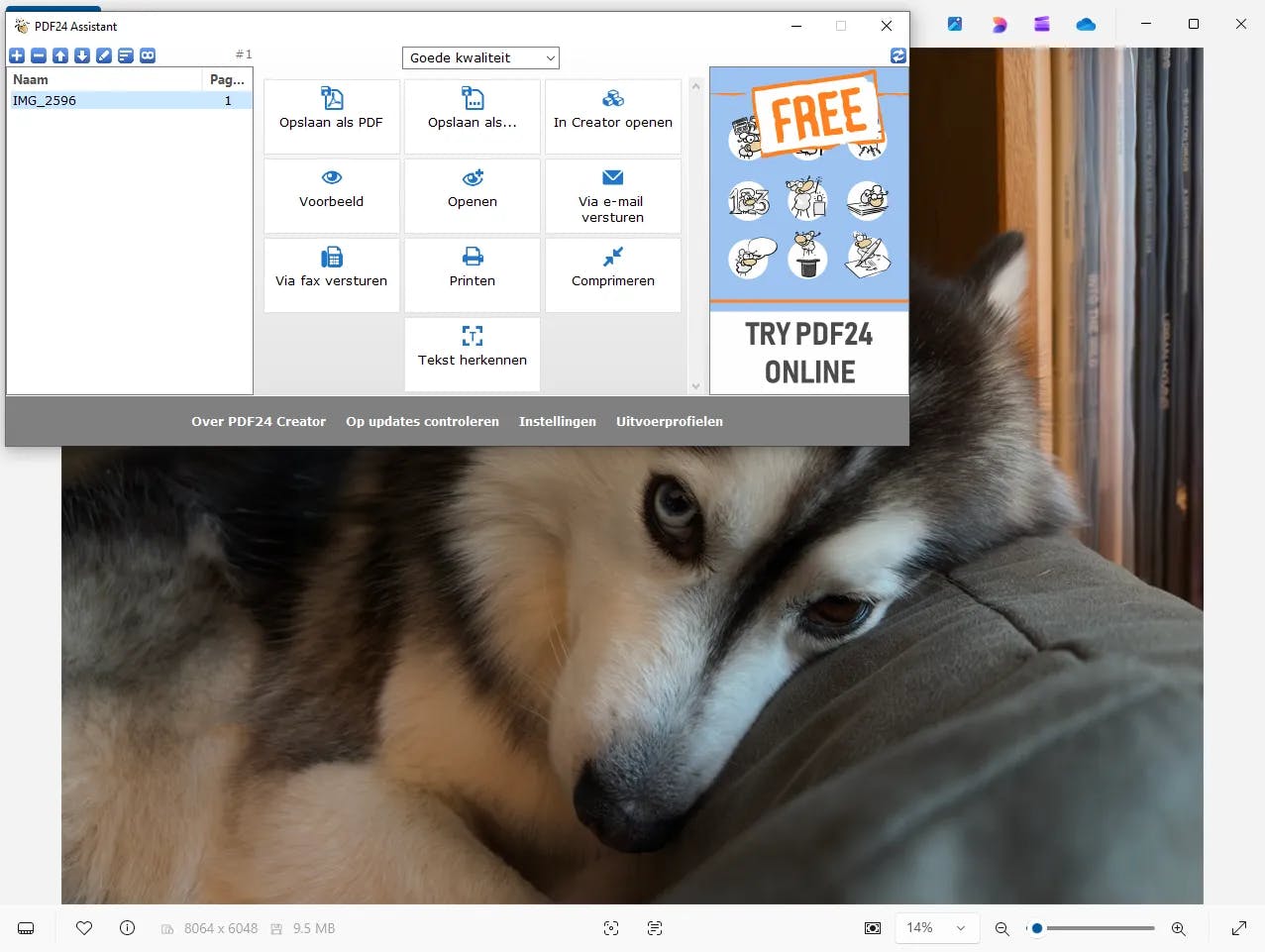
Task: Open the 'Goede kwaliteit' quality dropdown
Action: [480, 57]
